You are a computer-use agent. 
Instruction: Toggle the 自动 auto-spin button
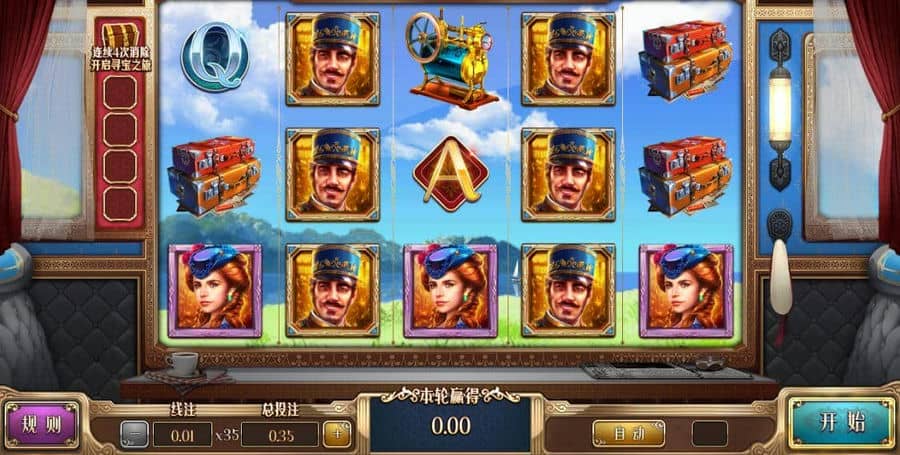click(629, 434)
